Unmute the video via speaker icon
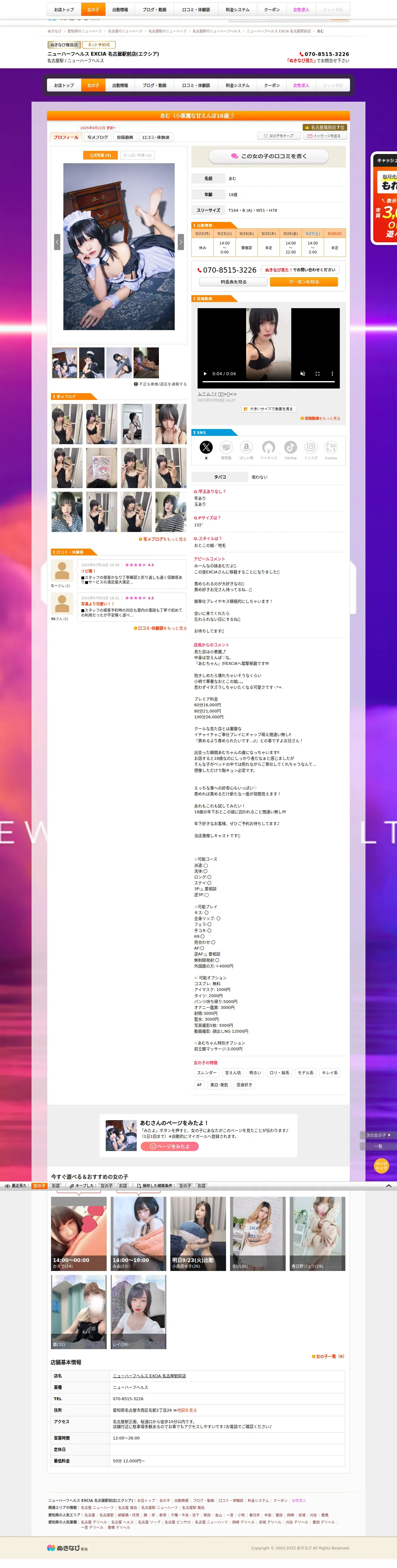 (x=303, y=374)
